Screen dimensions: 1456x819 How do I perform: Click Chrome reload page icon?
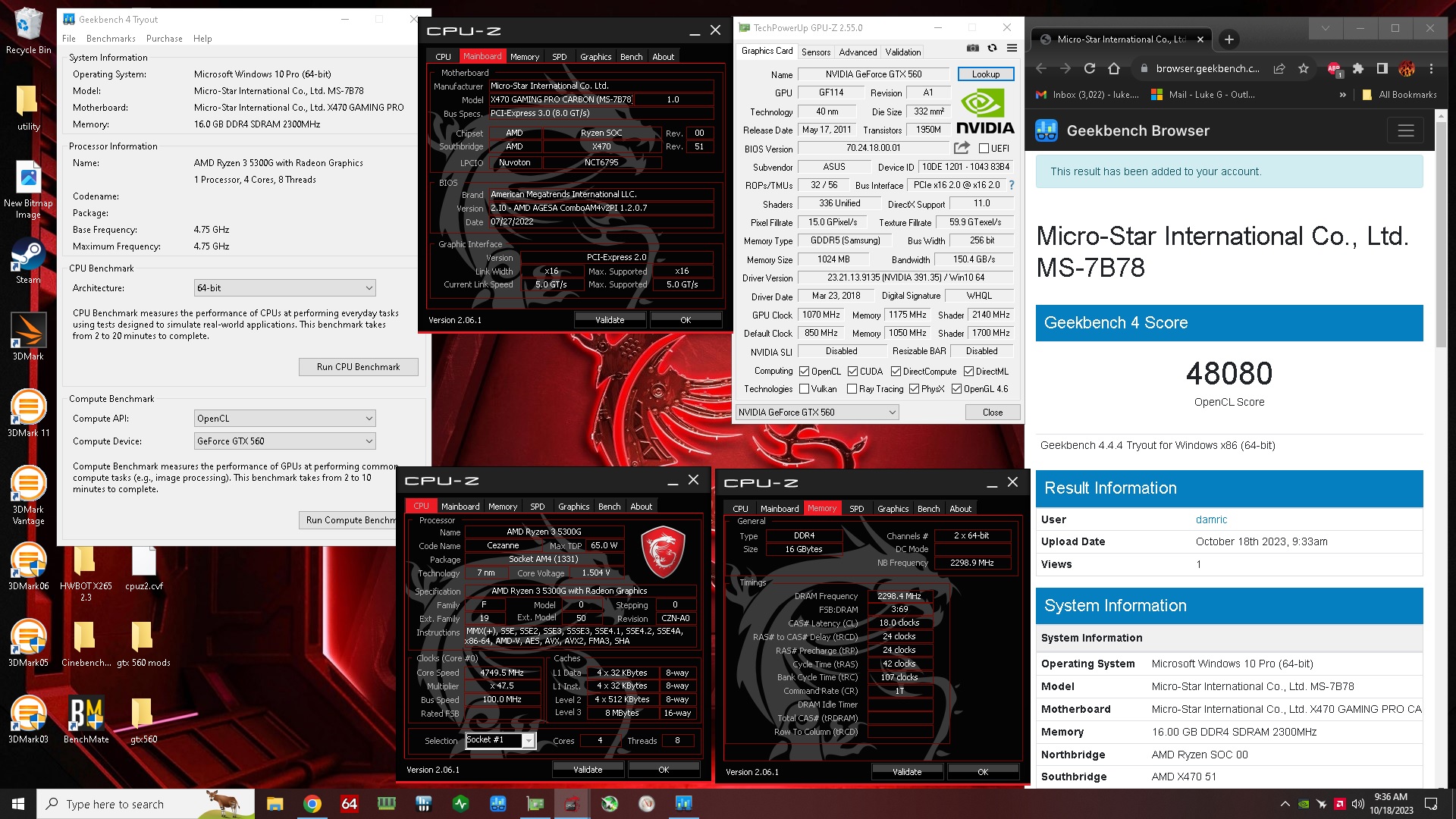pyautogui.click(x=1090, y=68)
